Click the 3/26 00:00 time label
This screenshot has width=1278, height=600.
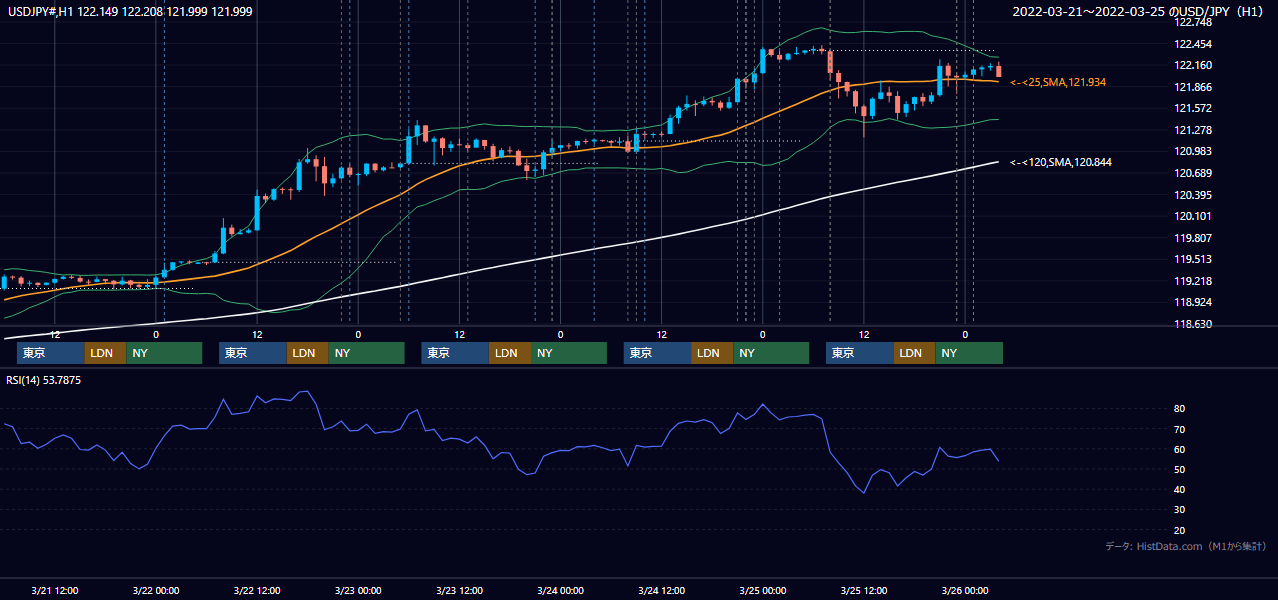964,590
